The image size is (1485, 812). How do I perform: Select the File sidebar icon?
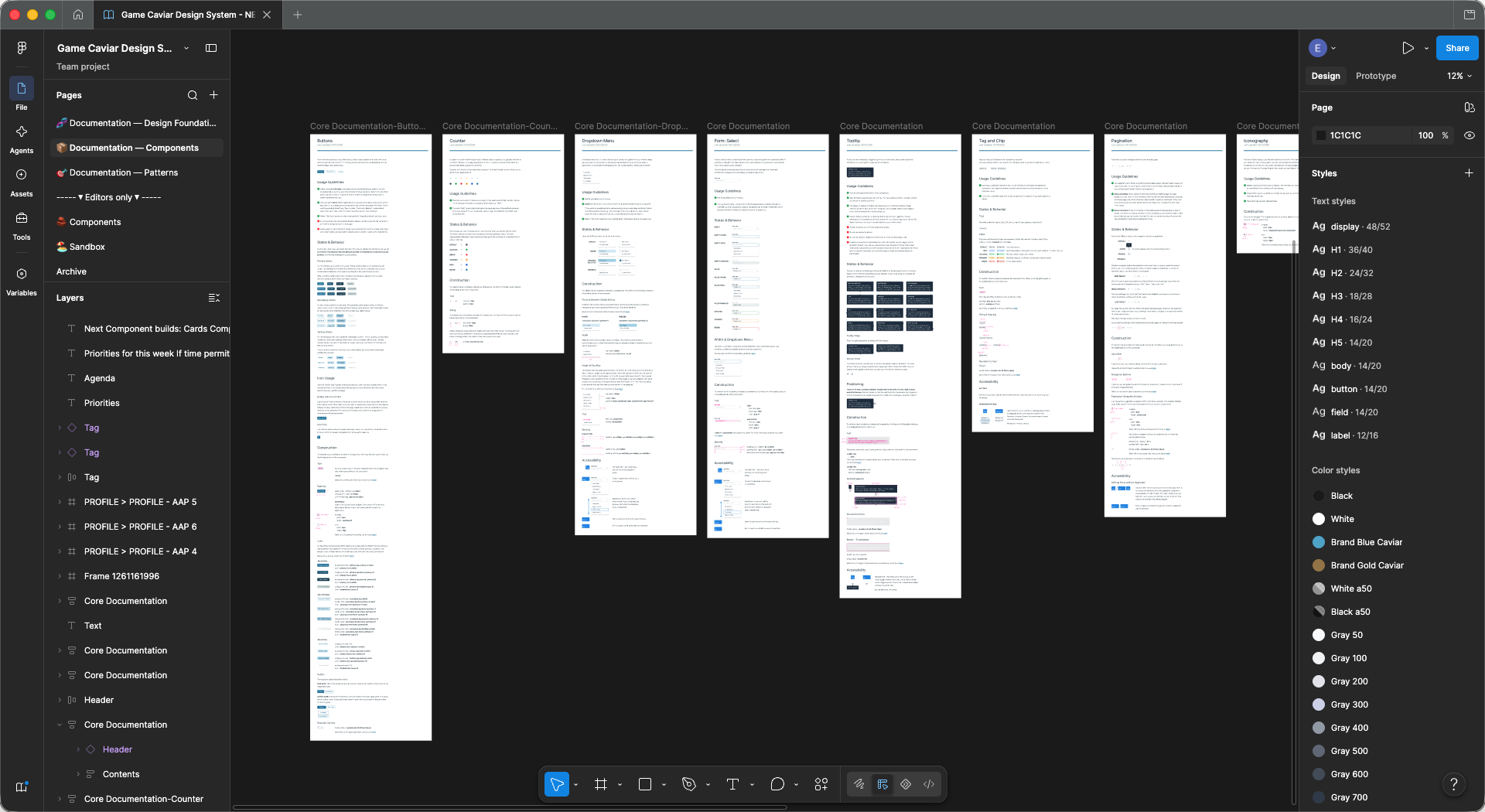pyautogui.click(x=22, y=94)
